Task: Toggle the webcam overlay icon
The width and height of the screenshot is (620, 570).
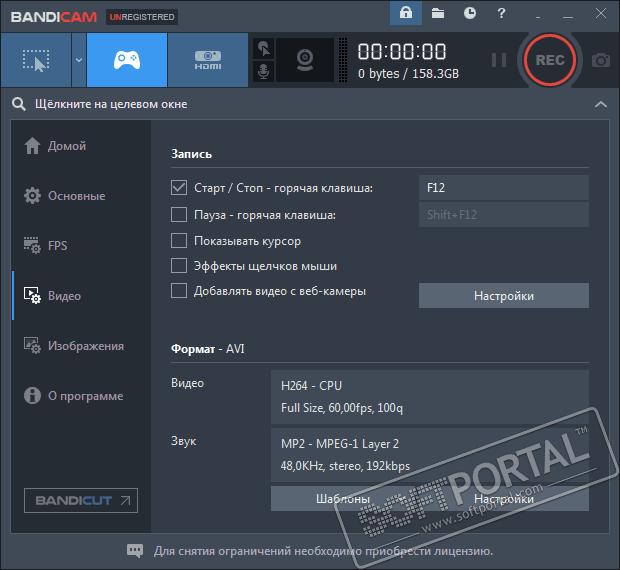Action: click(x=305, y=60)
